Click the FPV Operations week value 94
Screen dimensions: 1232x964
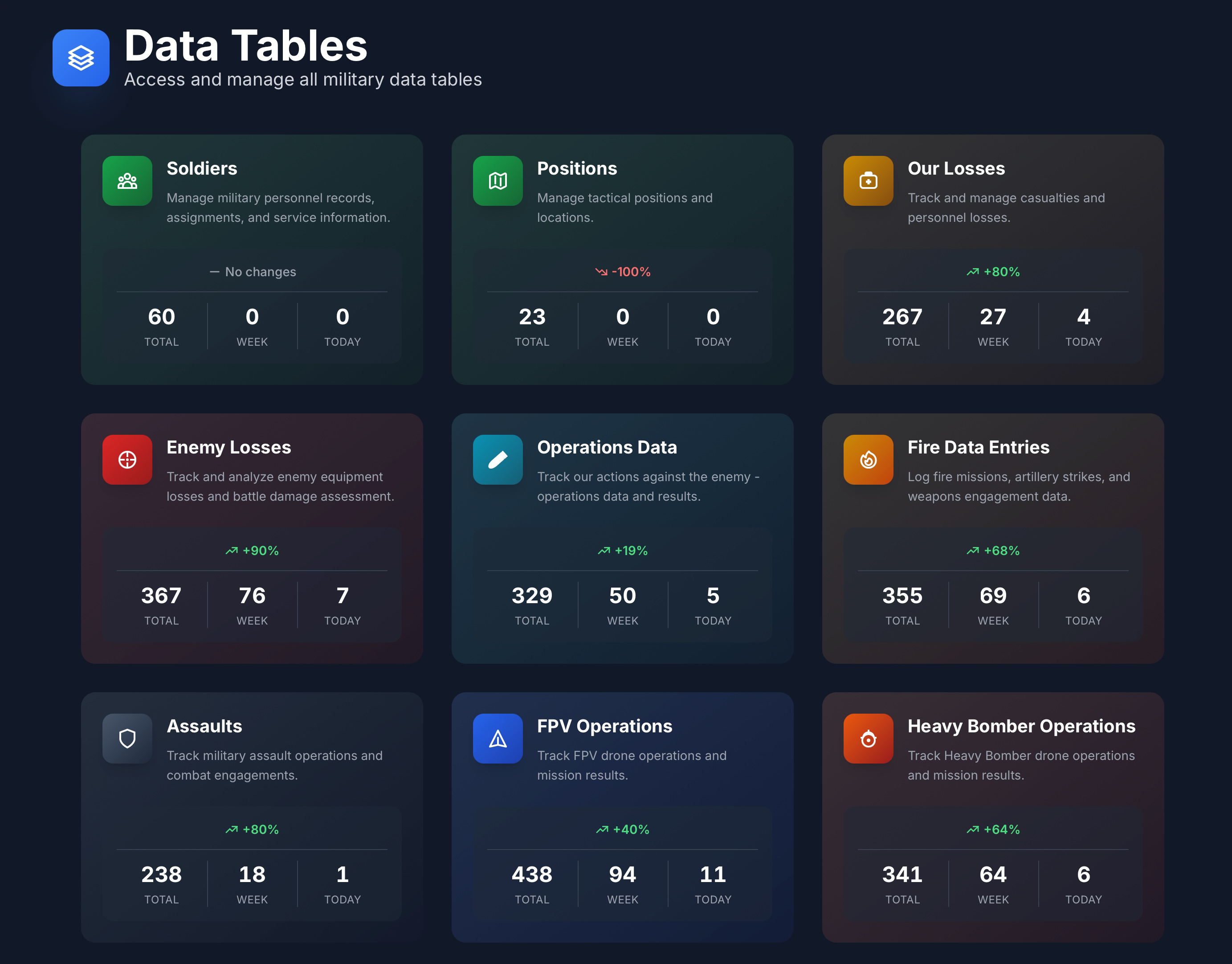(623, 874)
